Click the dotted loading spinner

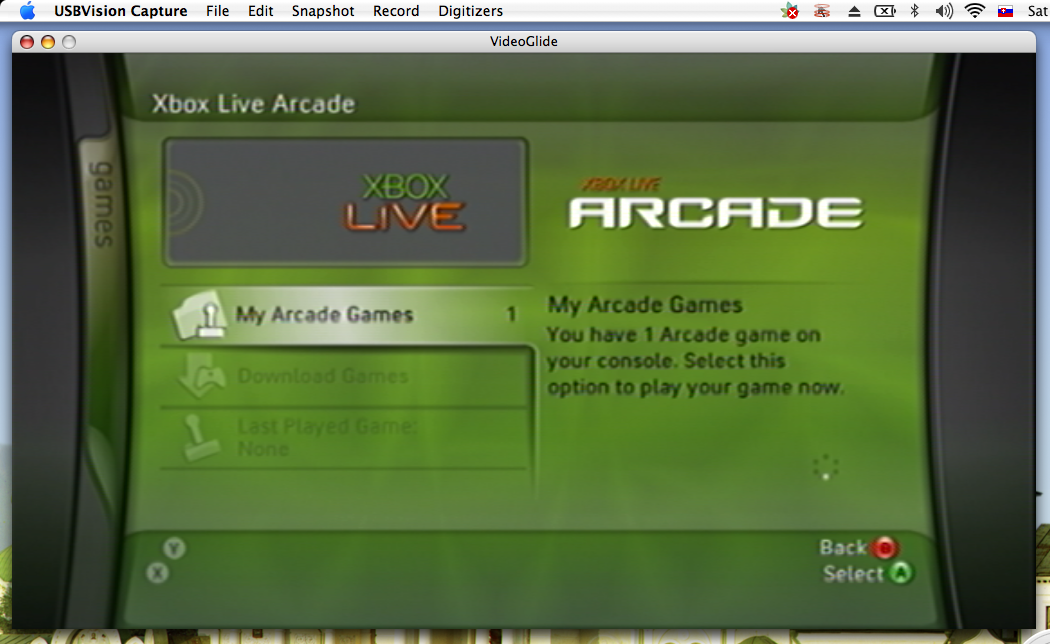click(x=826, y=467)
